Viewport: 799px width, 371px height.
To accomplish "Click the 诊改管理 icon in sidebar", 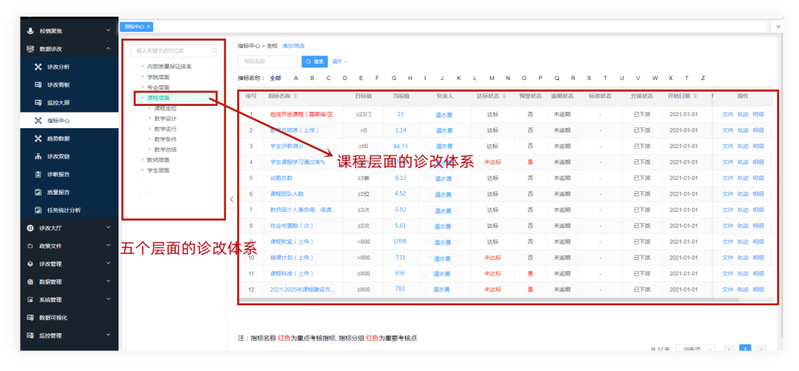I will coord(30,264).
